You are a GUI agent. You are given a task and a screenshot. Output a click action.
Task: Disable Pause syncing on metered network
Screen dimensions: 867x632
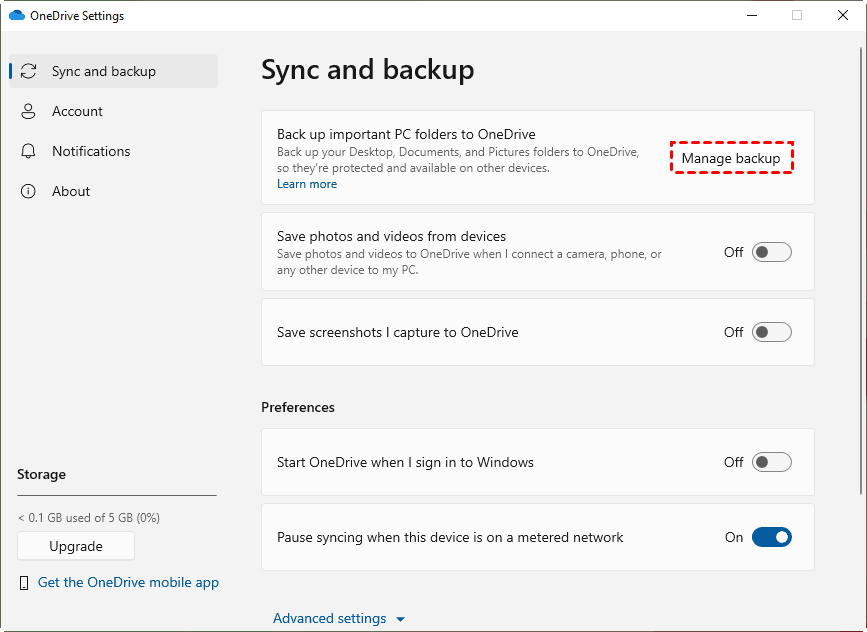pyautogui.click(x=771, y=537)
